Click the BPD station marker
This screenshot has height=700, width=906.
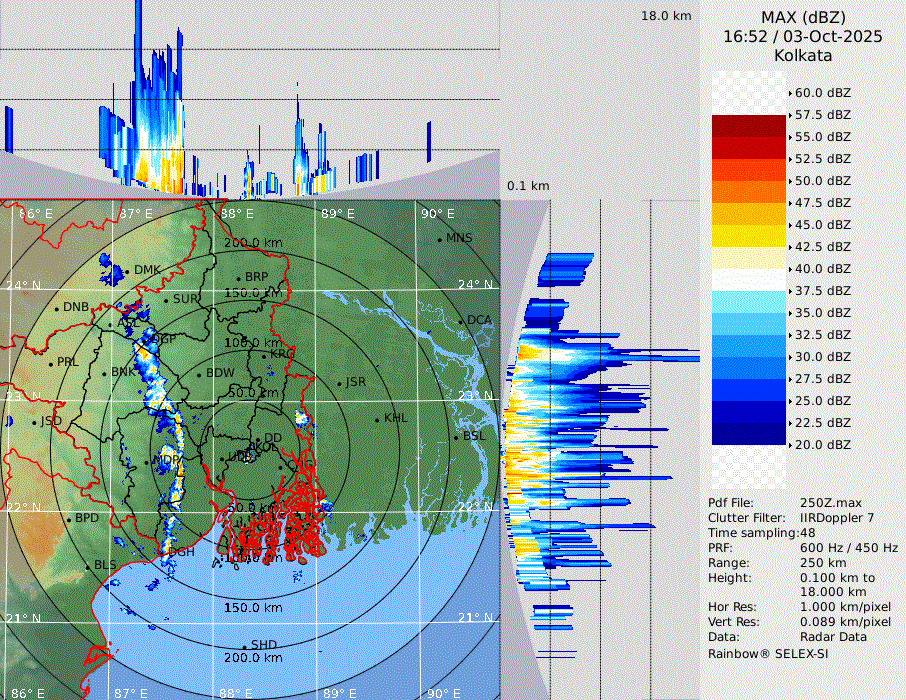[x=68, y=519]
